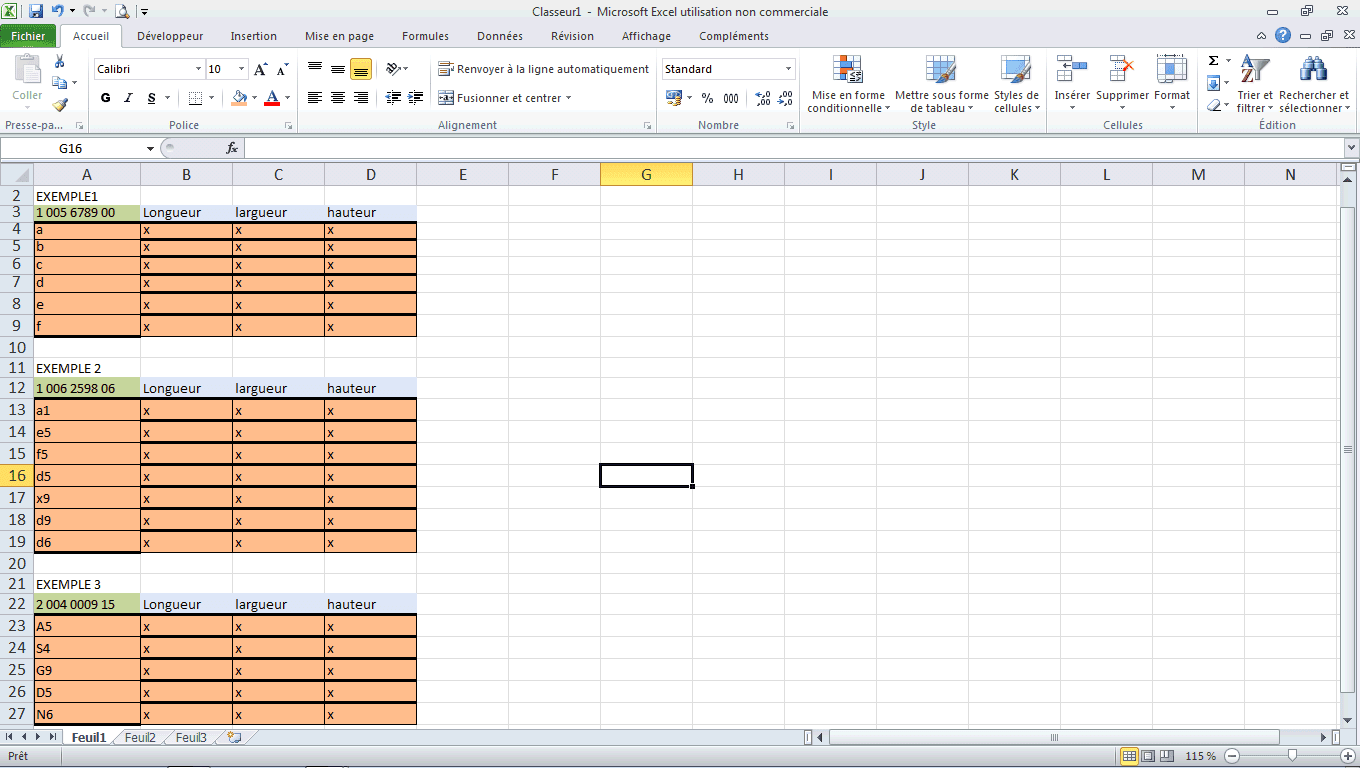Click the Mise en forme conditionnelle icon

pyautogui.click(x=847, y=70)
